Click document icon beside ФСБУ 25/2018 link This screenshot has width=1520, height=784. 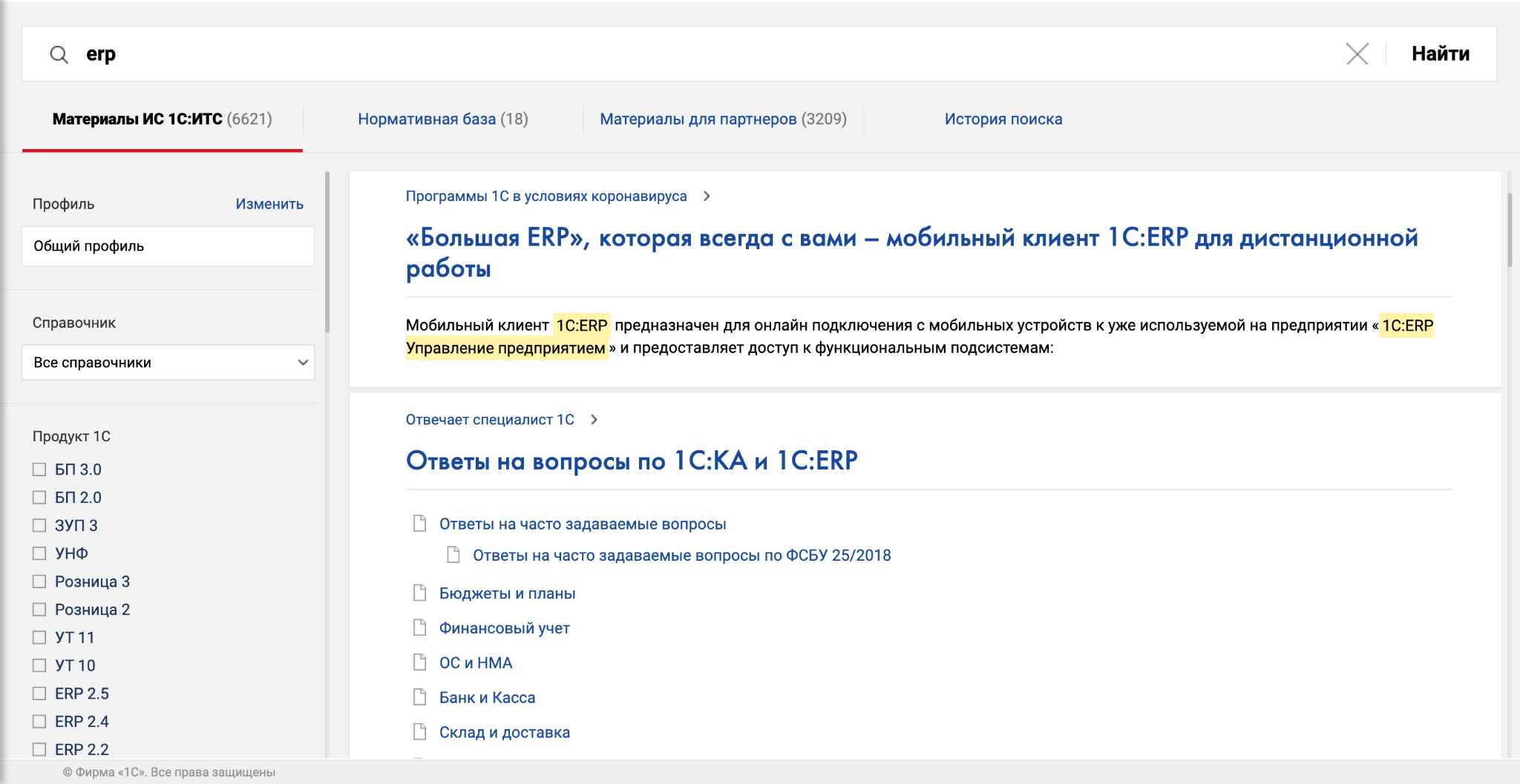(453, 555)
